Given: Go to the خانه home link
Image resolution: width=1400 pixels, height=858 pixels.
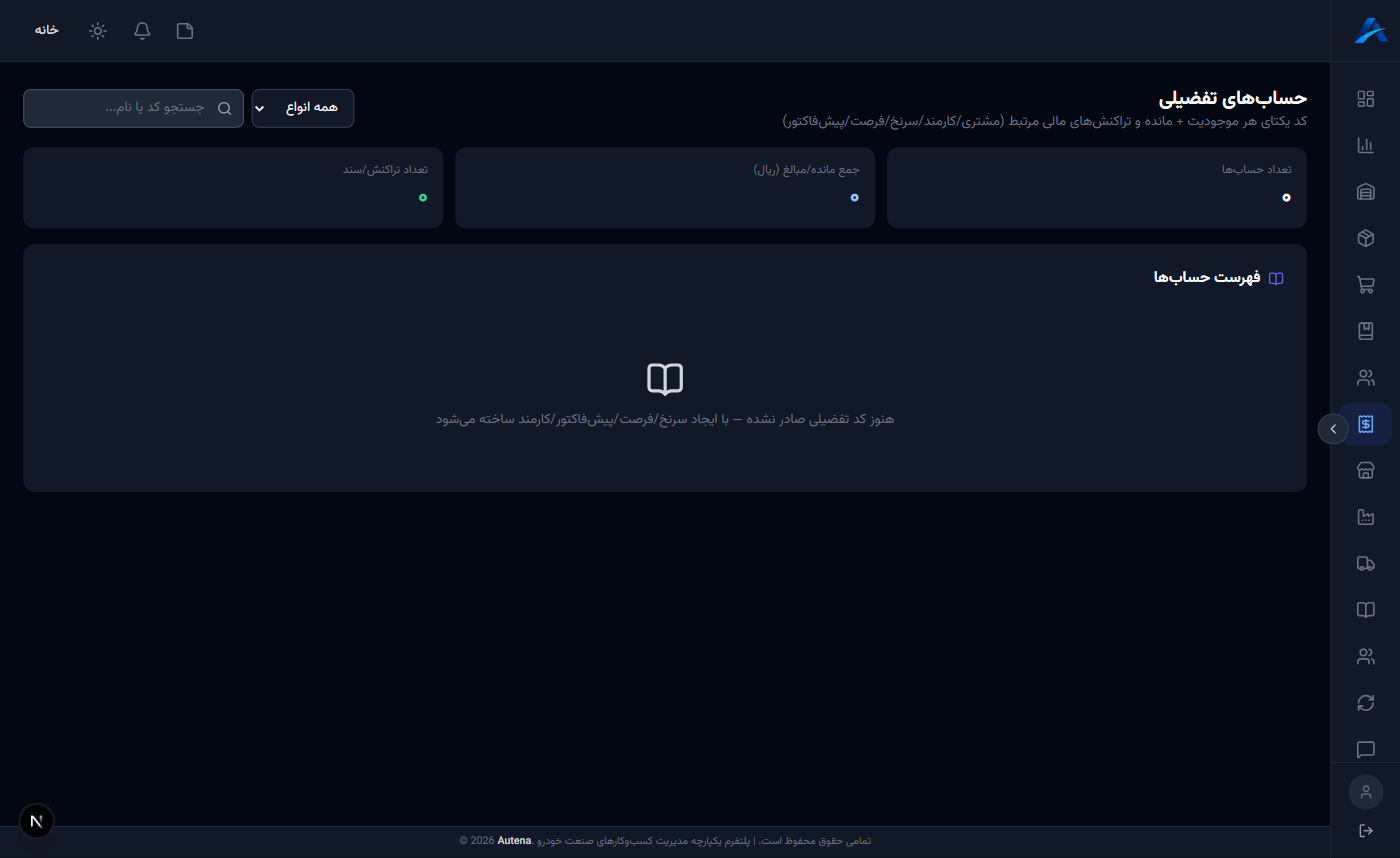Looking at the screenshot, I should click(46, 30).
